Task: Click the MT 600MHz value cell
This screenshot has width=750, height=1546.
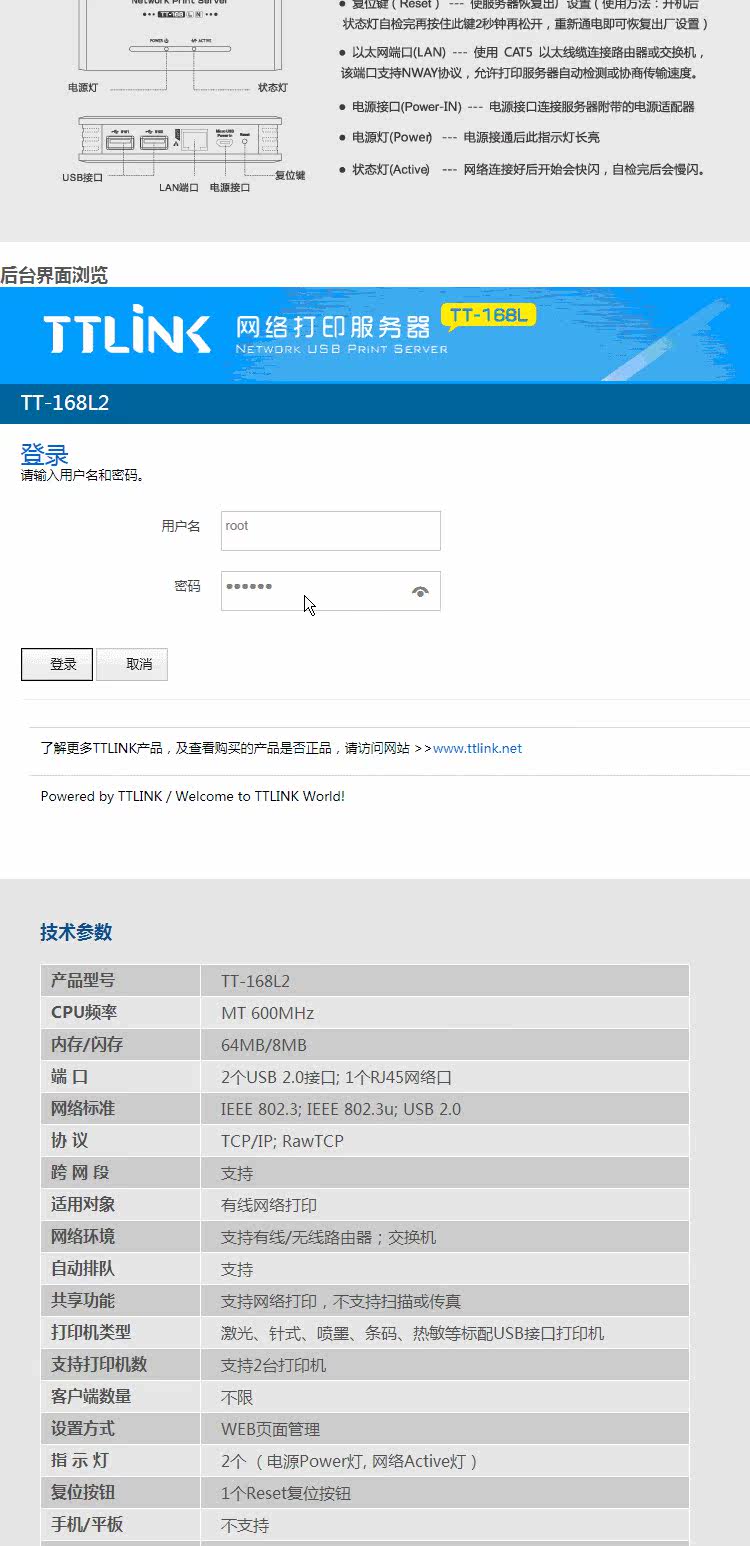Action: click(x=268, y=1013)
